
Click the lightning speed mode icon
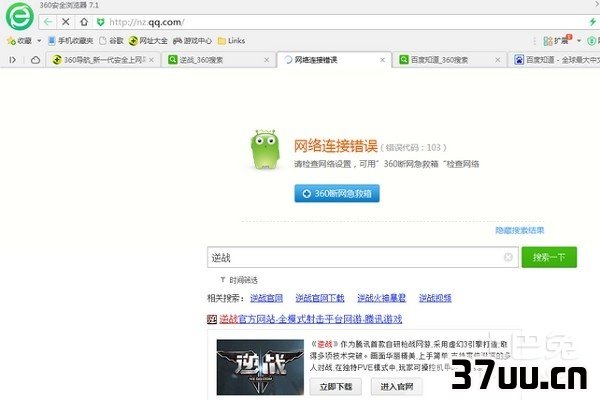point(593,22)
